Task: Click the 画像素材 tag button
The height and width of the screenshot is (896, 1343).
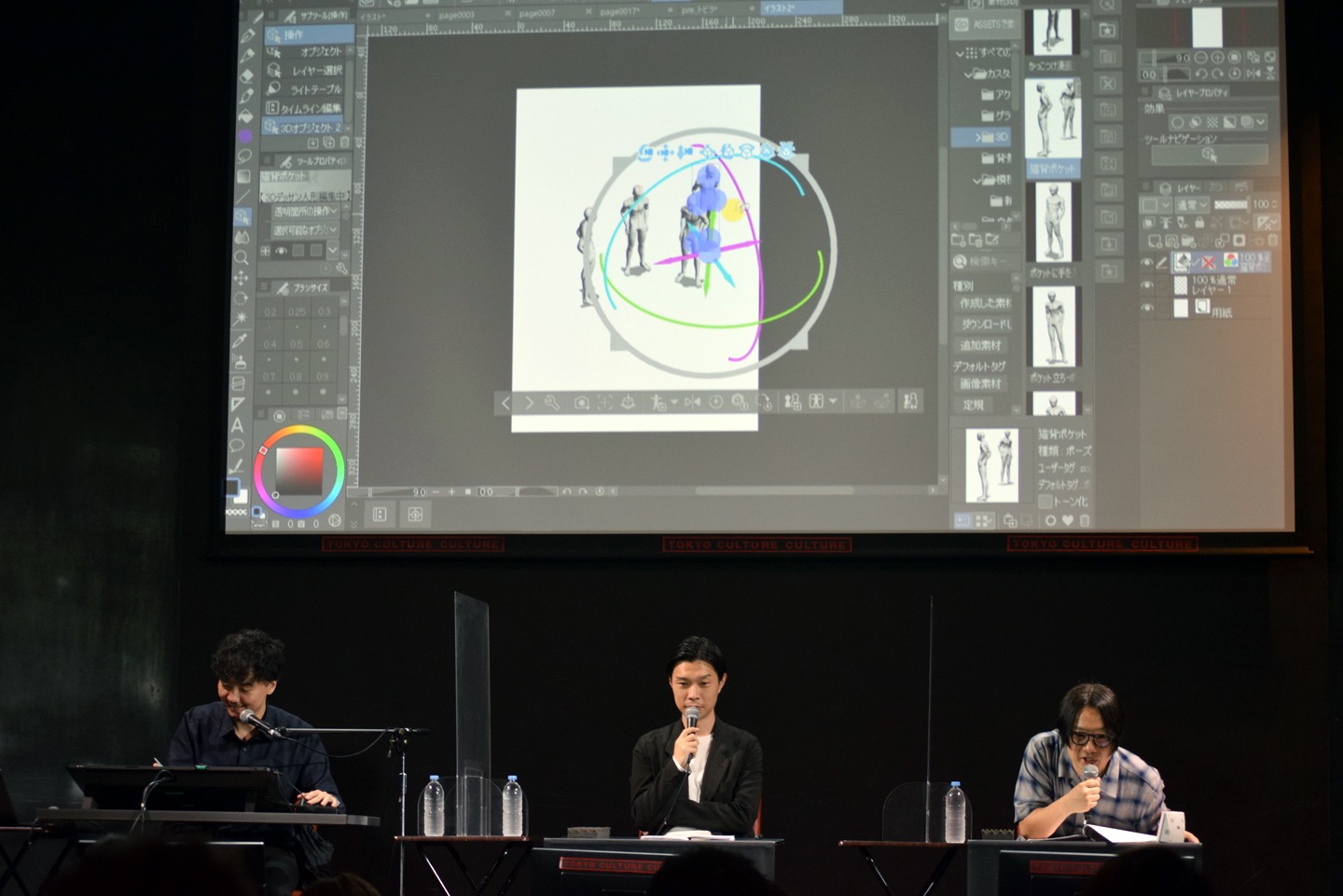Action: (980, 384)
